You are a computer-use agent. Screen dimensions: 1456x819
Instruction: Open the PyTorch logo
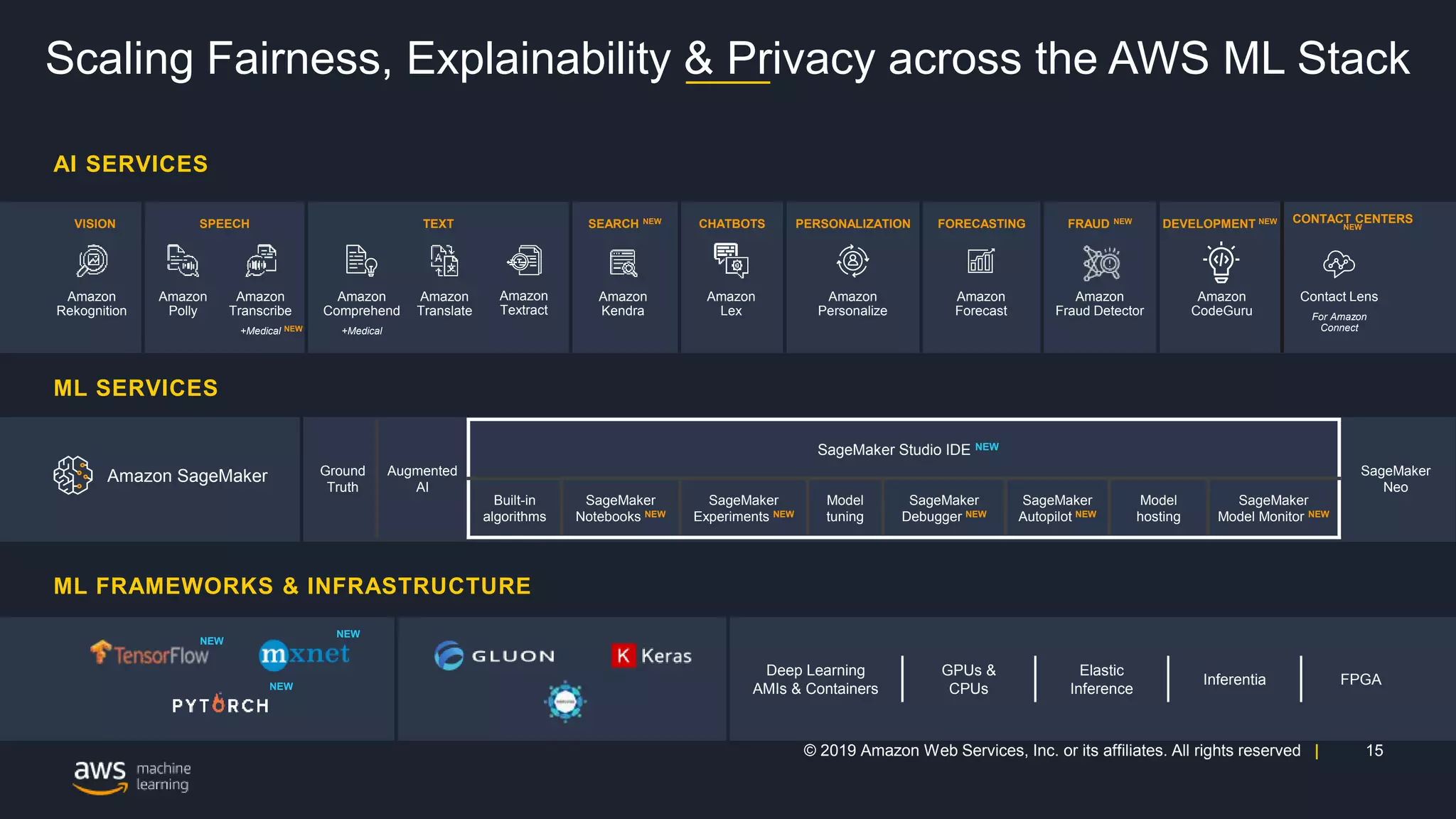point(220,704)
